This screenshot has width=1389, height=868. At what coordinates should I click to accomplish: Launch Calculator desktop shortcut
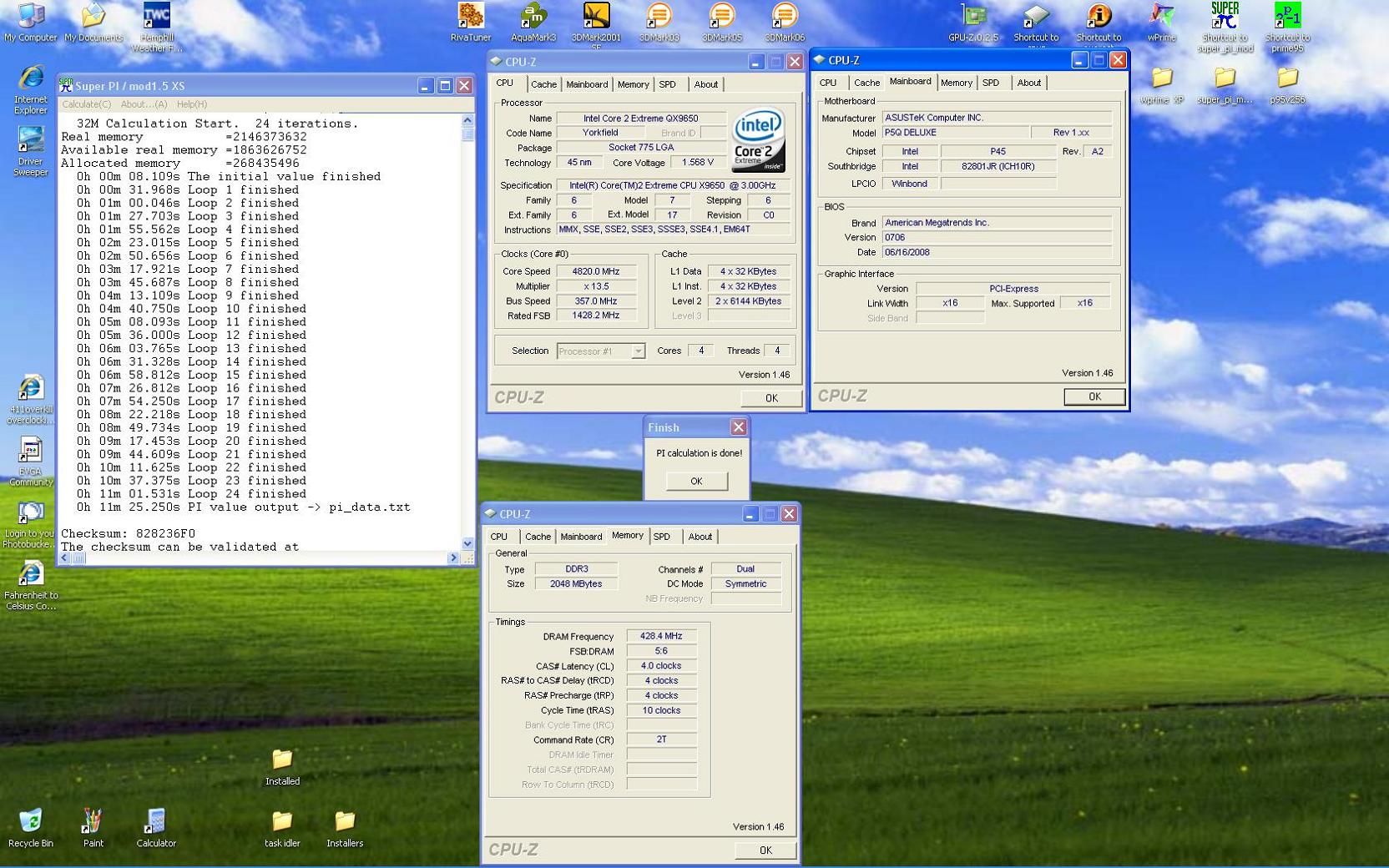click(156, 828)
